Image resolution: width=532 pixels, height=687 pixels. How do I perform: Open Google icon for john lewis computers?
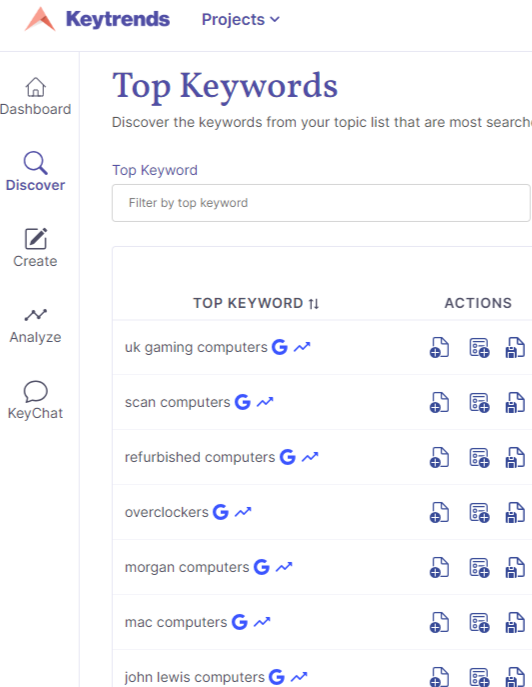pos(277,677)
